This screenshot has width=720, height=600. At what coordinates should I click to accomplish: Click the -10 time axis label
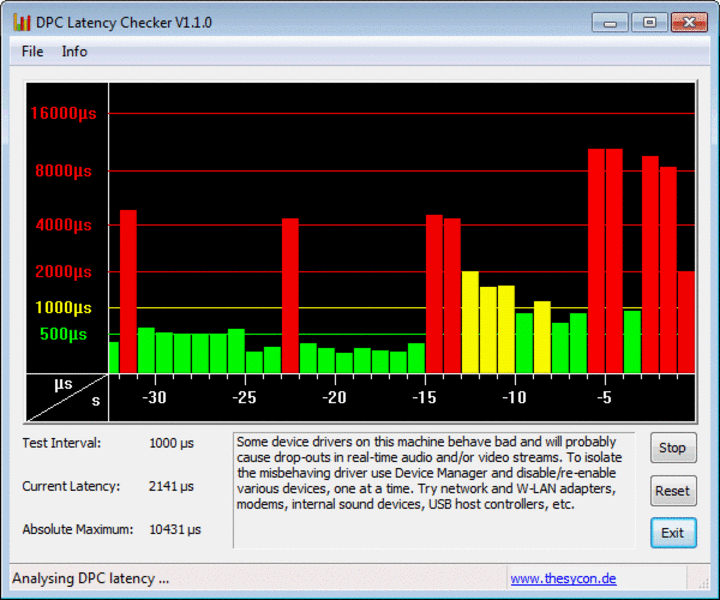[x=514, y=398]
